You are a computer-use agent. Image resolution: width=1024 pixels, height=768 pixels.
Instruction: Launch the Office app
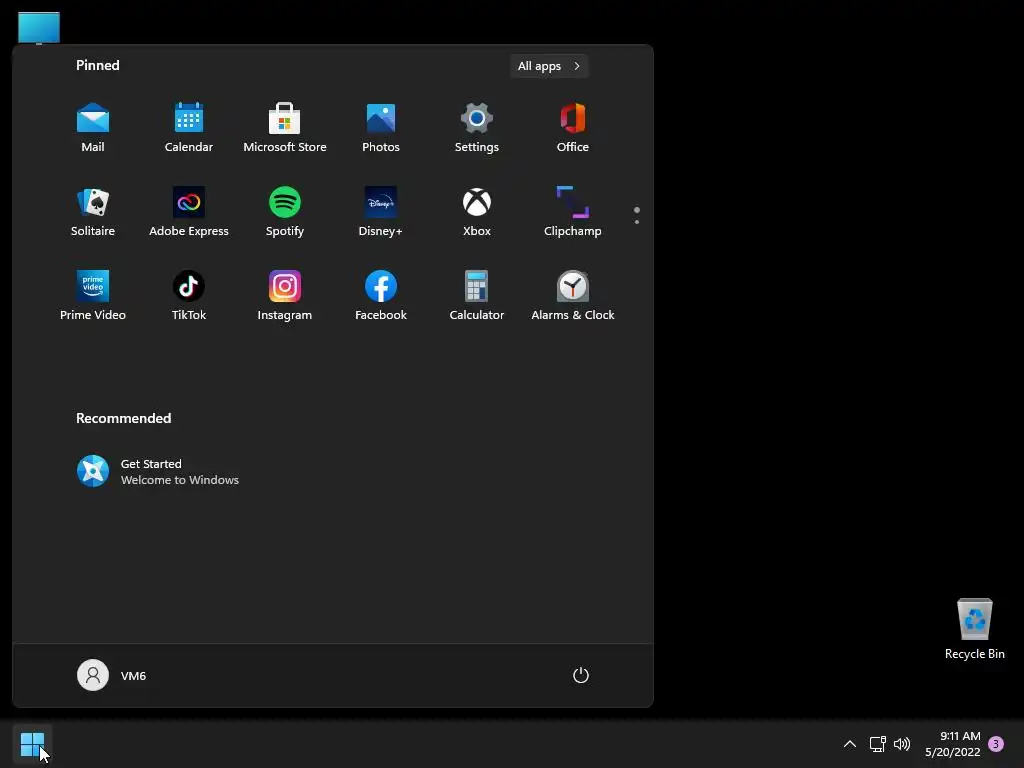pos(573,128)
